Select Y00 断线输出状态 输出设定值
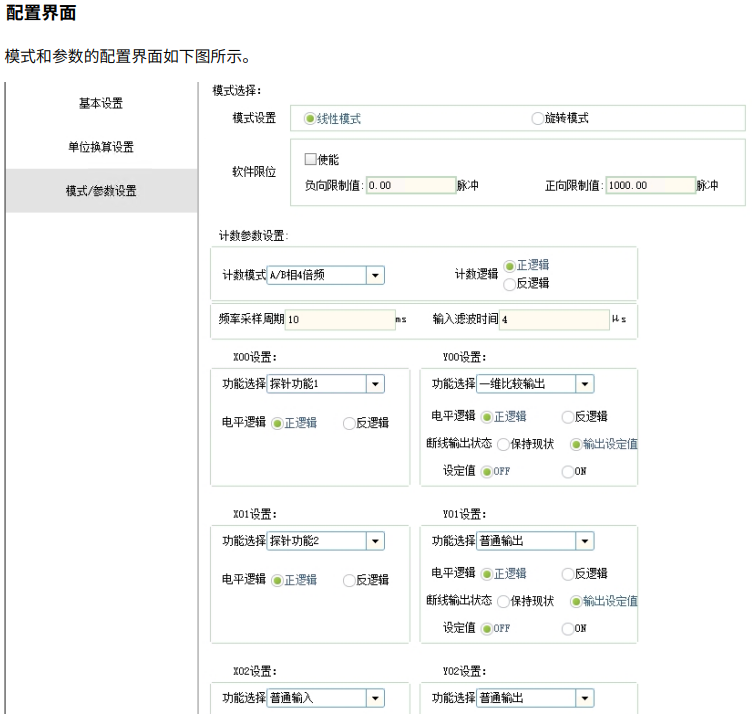The height and width of the screenshot is (728, 752). point(576,444)
